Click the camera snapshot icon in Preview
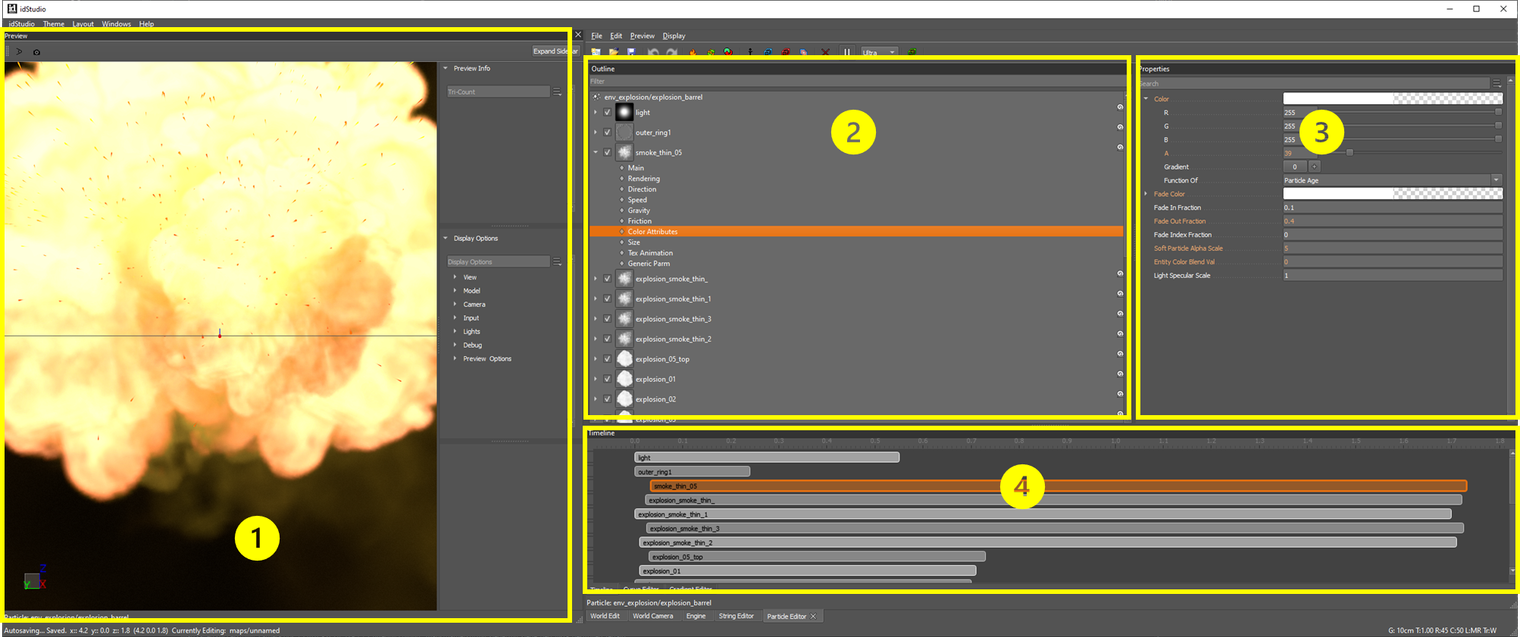 tap(37, 52)
